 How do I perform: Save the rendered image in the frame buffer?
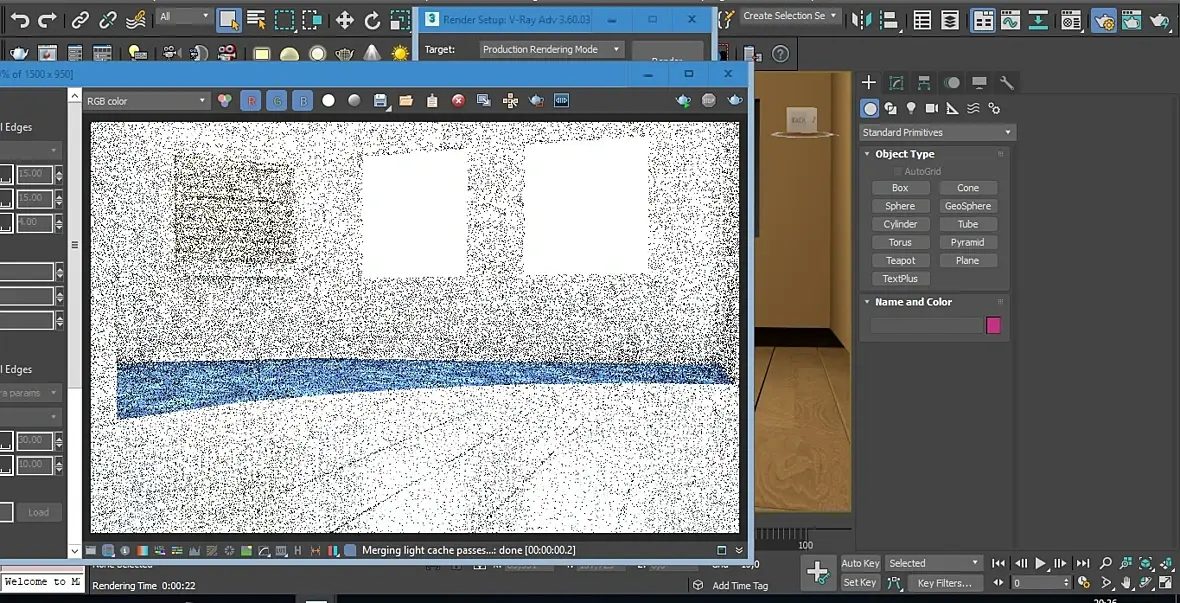380,101
